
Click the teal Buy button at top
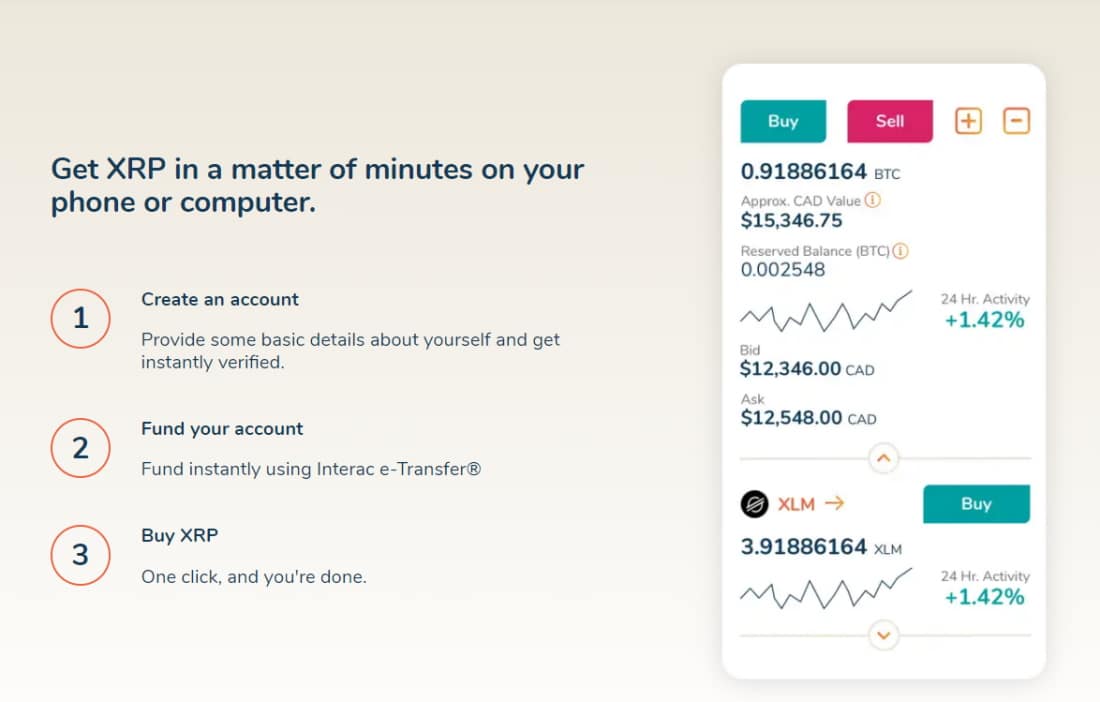tap(784, 121)
